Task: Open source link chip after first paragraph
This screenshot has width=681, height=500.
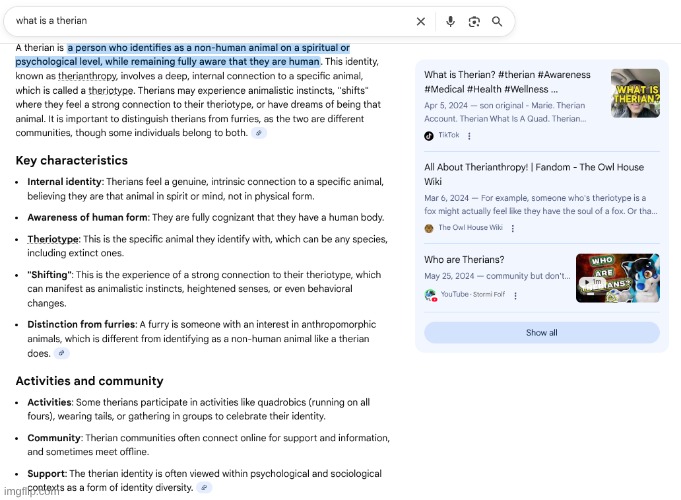Action: [x=259, y=133]
